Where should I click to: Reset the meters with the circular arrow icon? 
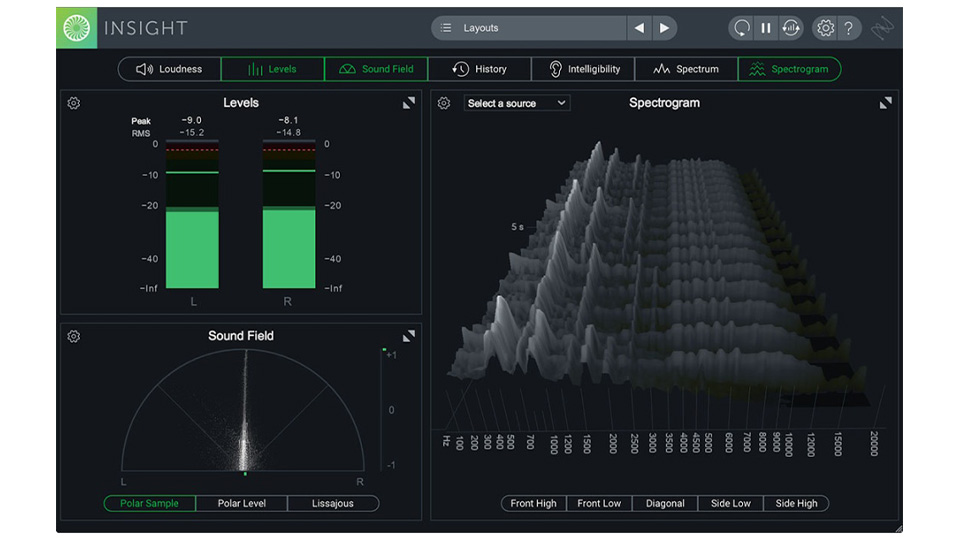741,28
